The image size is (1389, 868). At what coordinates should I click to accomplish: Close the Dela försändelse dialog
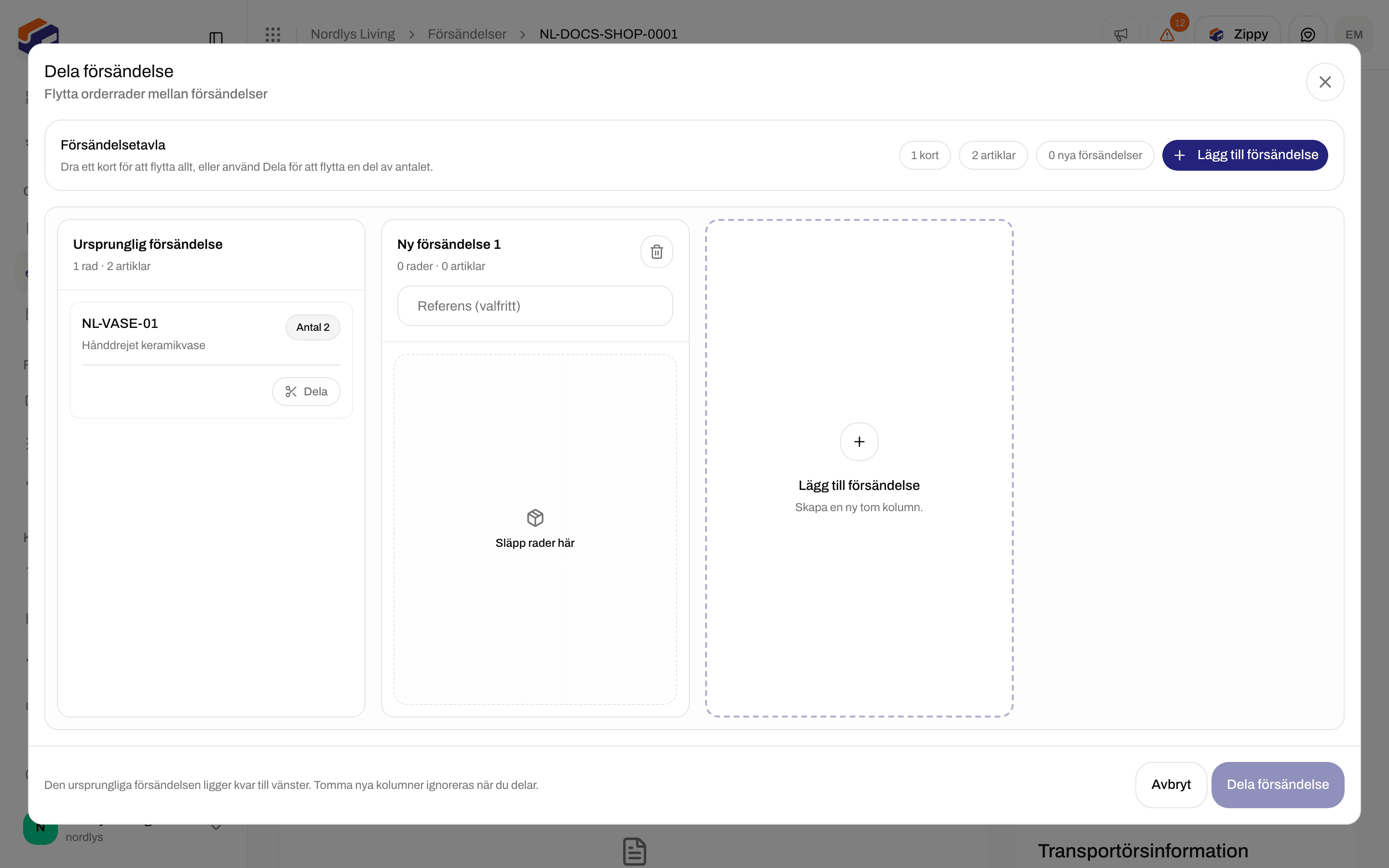pyautogui.click(x=1325, y=82)
